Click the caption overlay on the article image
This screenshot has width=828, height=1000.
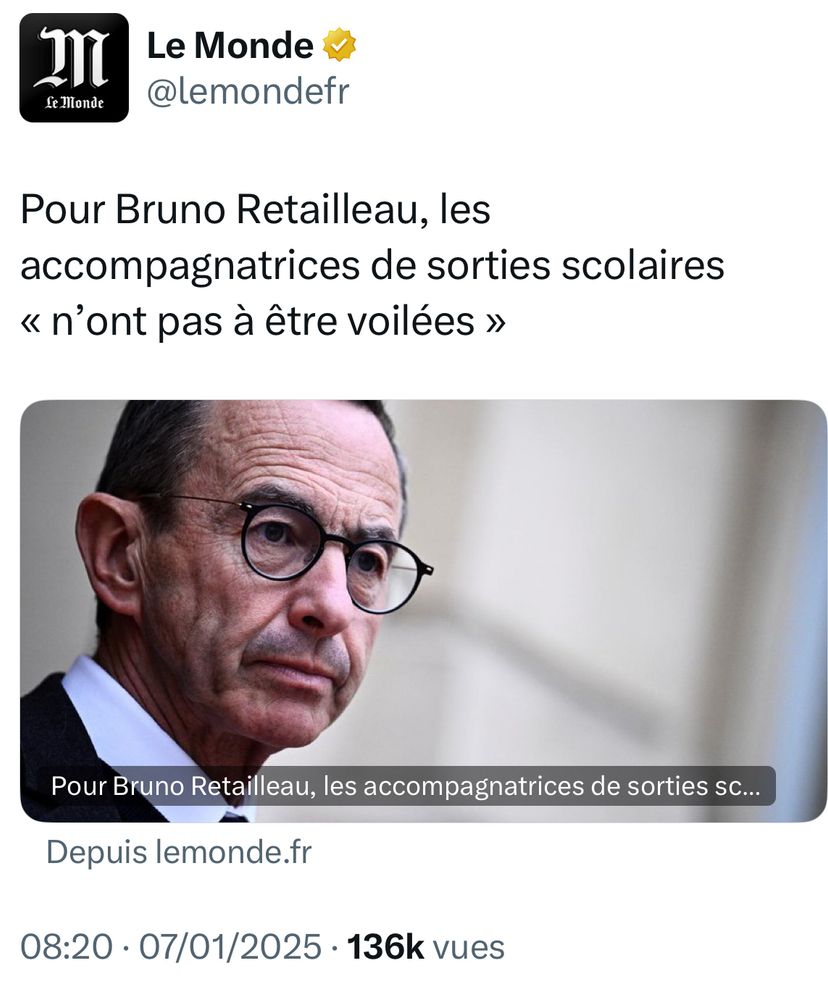pos(406,786)
